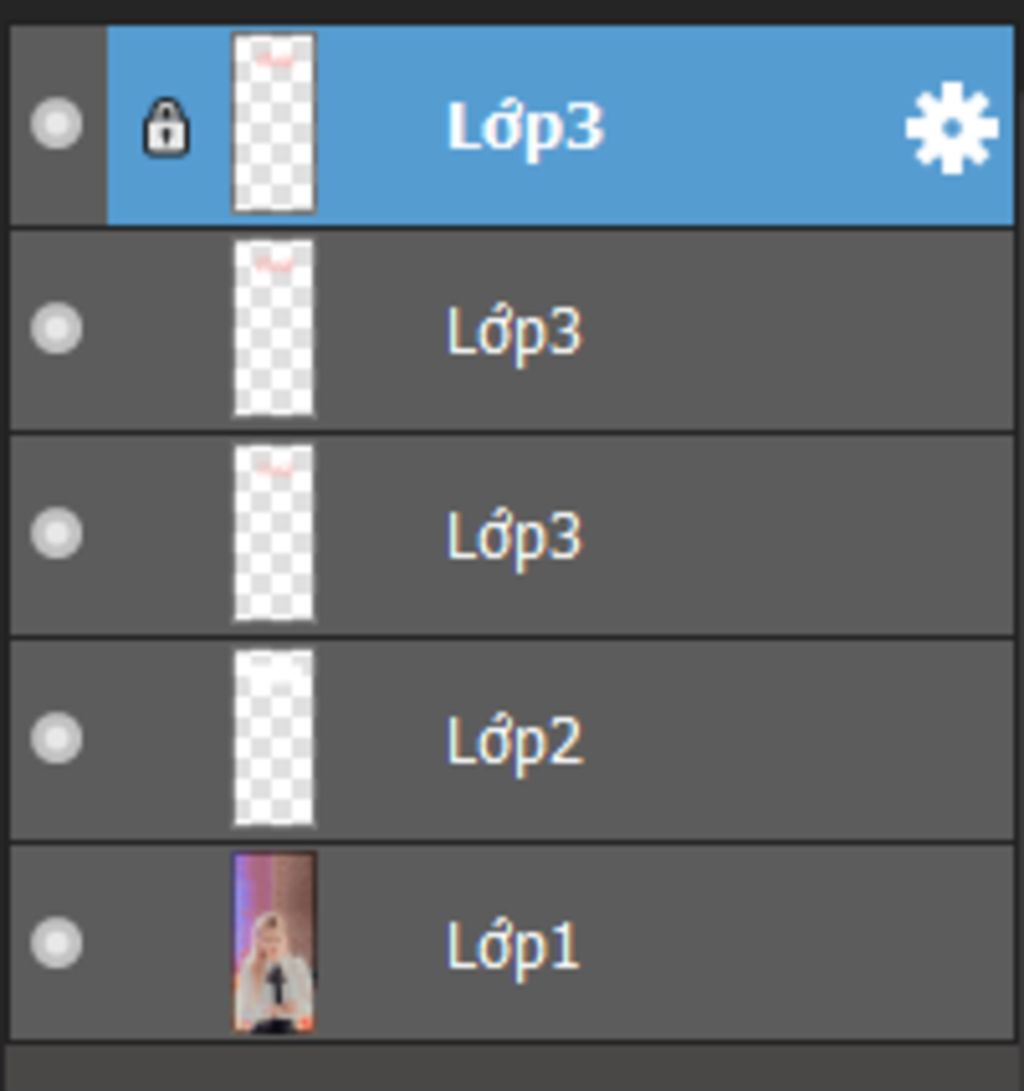
Task: Click the empty area beneath the Lớp1 layer
Action: click(512, 1067)
